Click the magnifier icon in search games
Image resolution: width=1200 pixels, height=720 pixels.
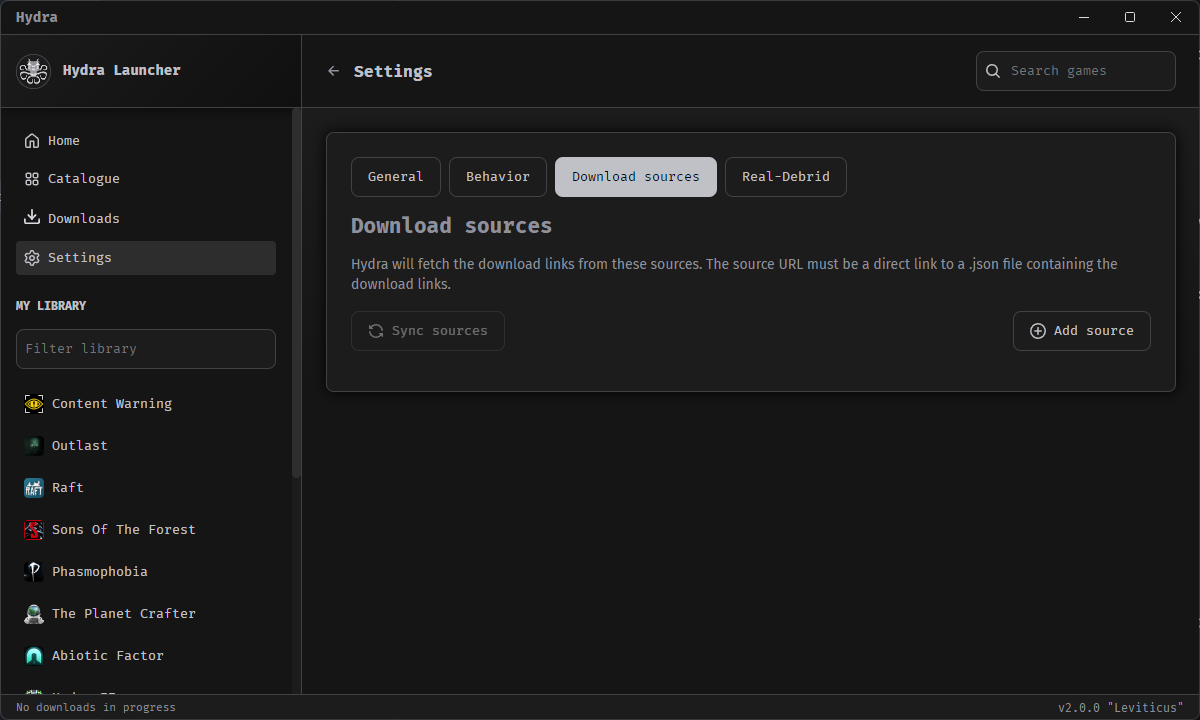[993, 71]
